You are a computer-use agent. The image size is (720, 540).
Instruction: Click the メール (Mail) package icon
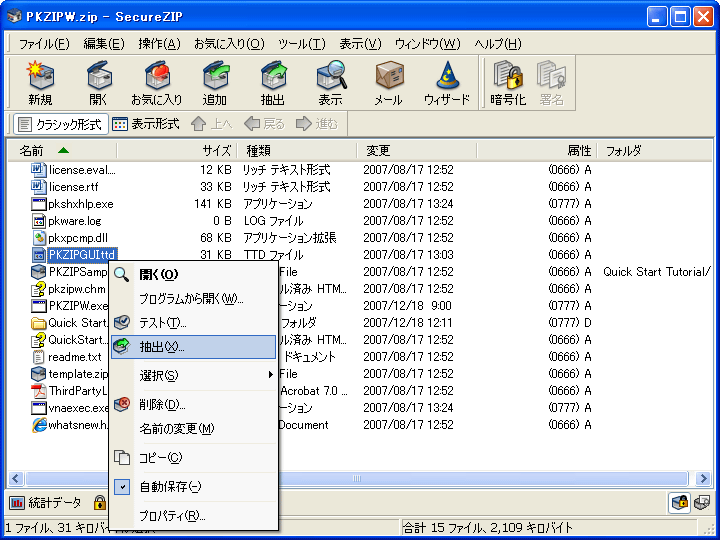[x=389, y=75]
